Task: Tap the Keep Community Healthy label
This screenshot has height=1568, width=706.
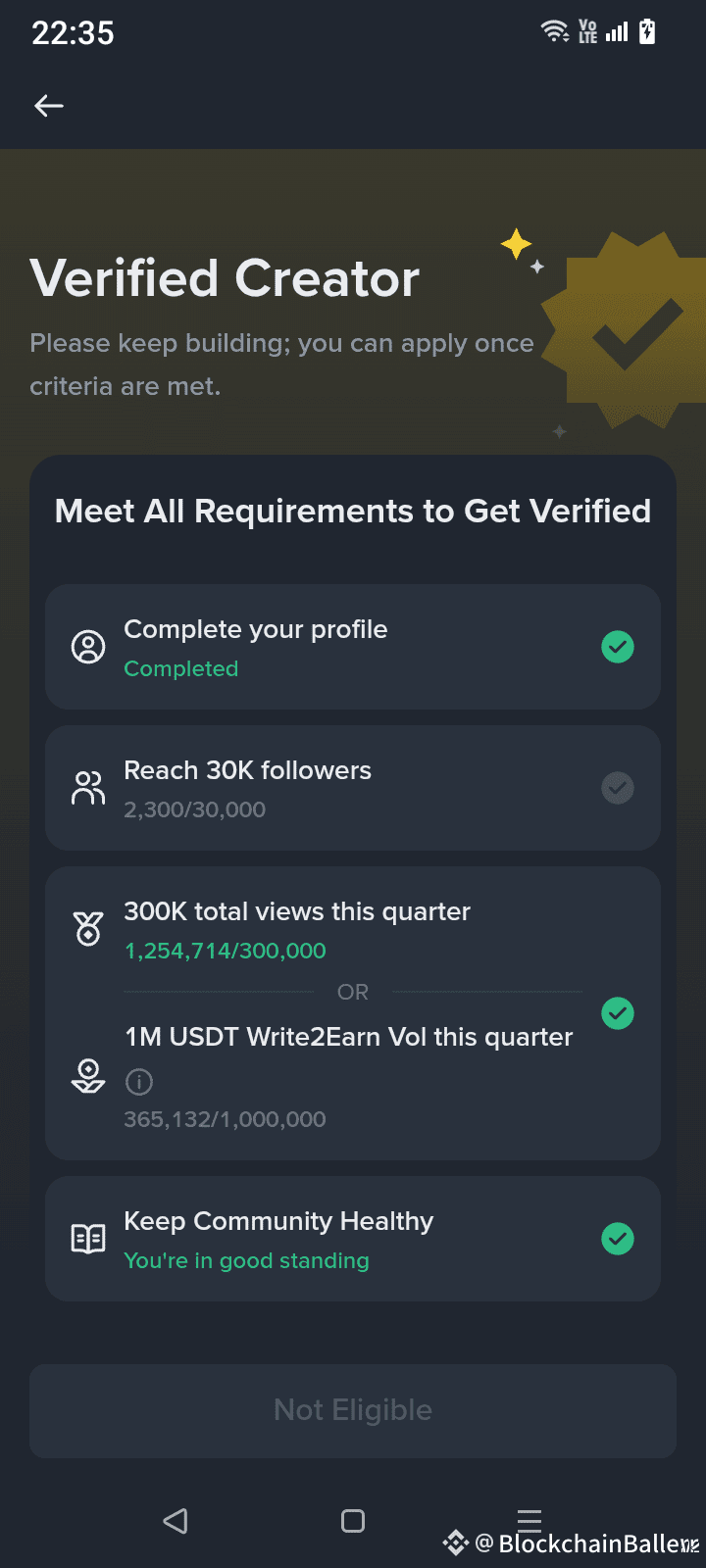Action: pos(278,1222)
